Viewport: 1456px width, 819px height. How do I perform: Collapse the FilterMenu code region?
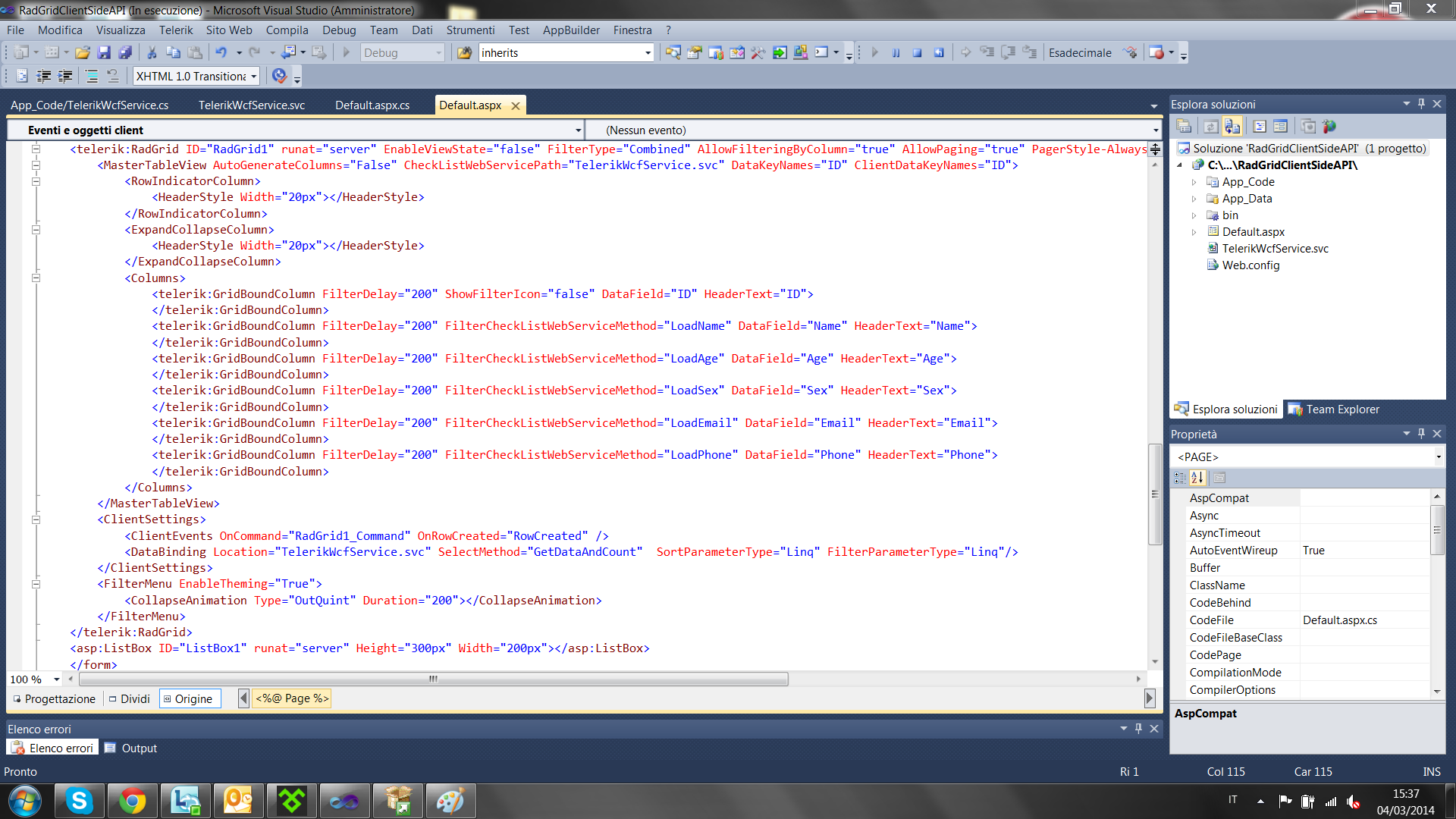pyautogui.click(x=36, y=584)
